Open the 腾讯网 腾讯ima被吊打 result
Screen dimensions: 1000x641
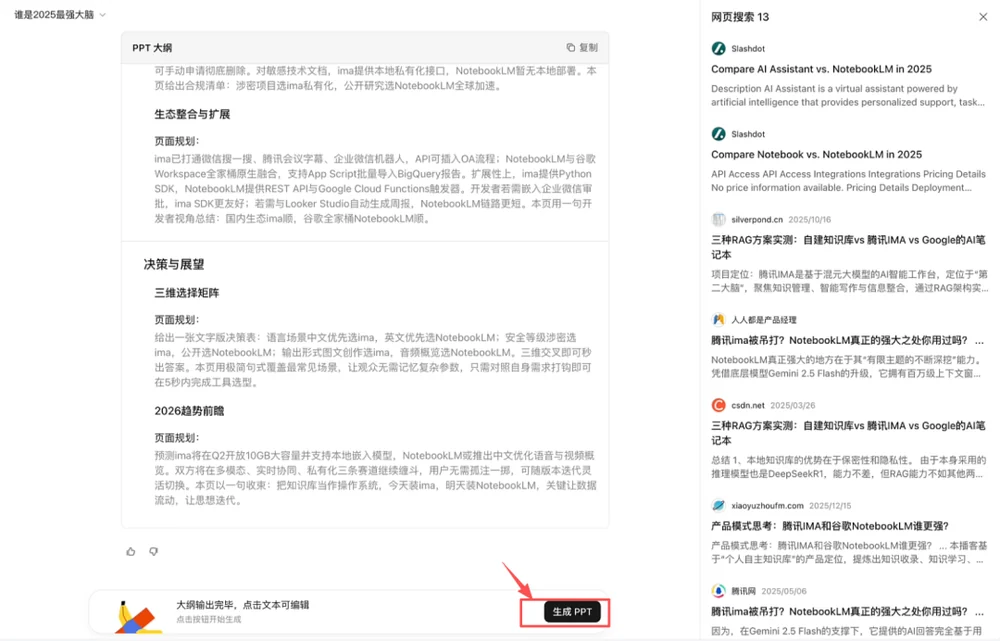pyautogui.click(x=848, y=611)
